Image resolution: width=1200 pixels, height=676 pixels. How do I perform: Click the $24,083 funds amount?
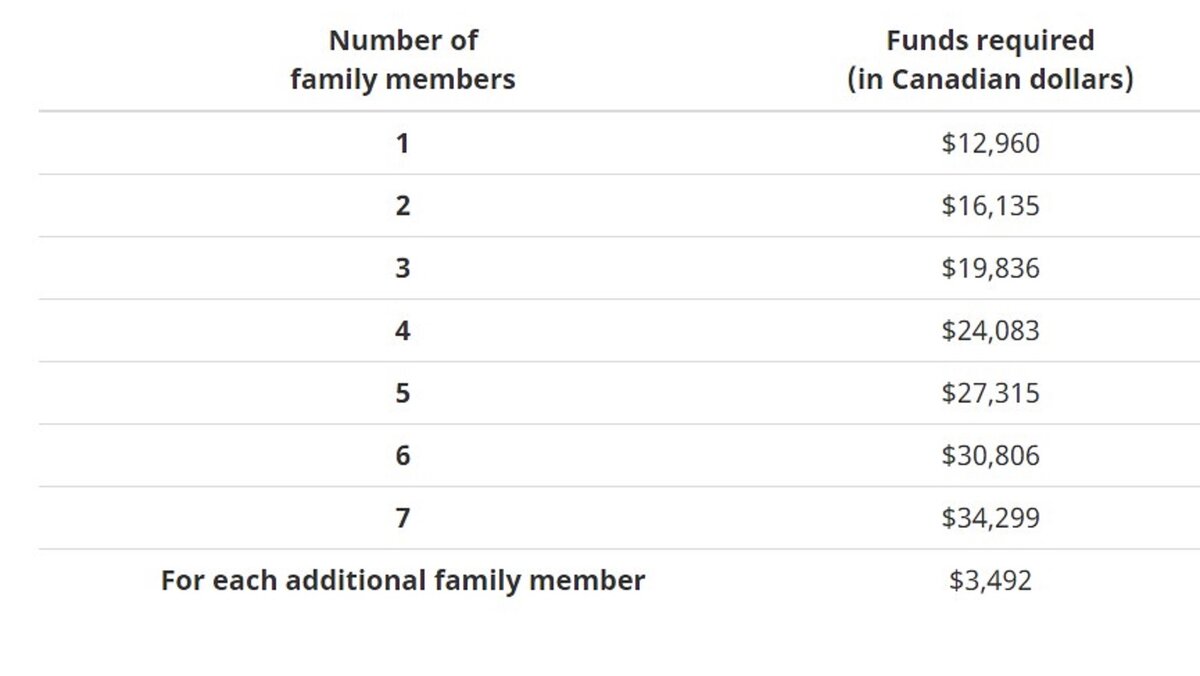[x=990, y=331]
